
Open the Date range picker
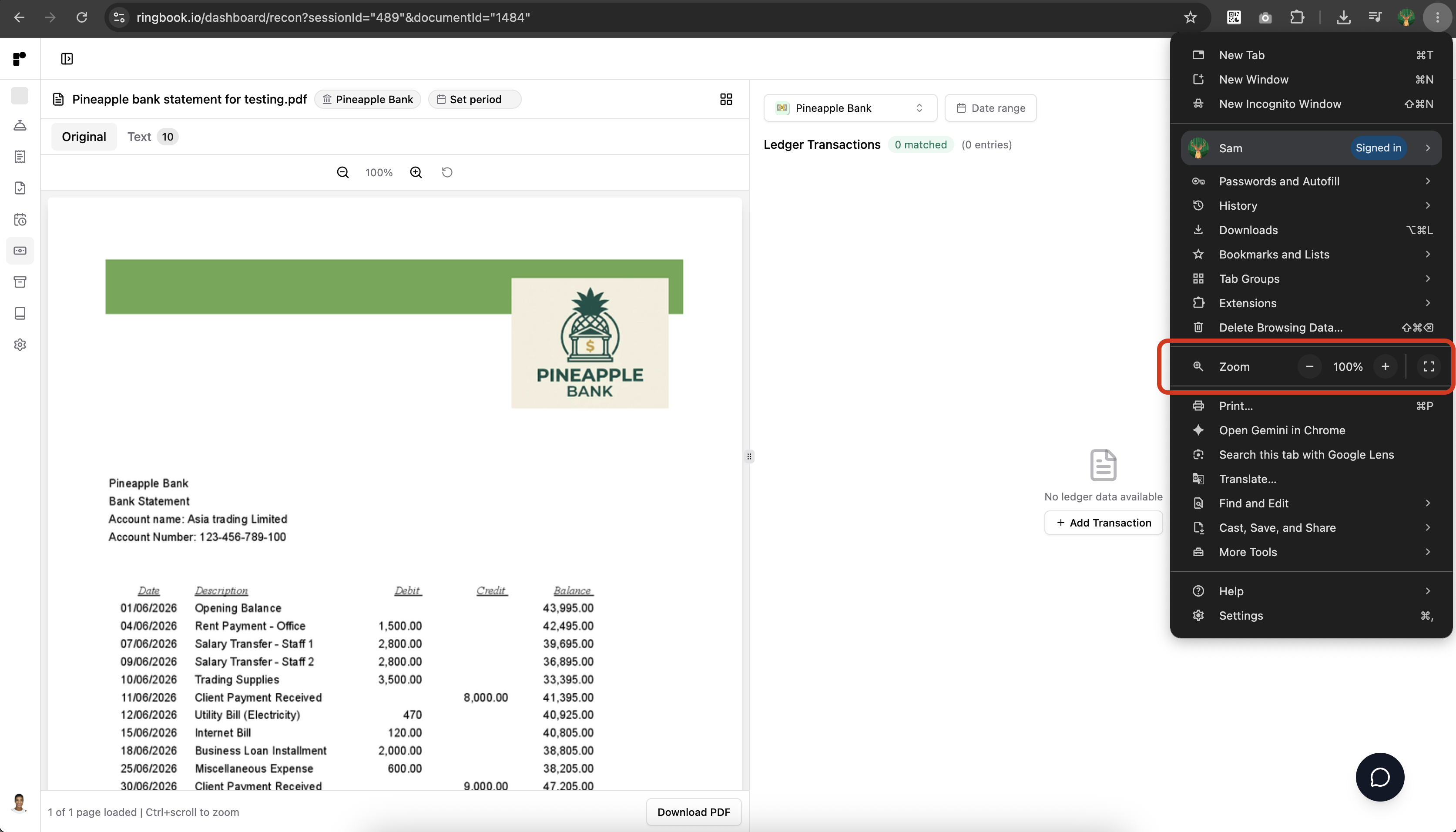pos(990,108)
